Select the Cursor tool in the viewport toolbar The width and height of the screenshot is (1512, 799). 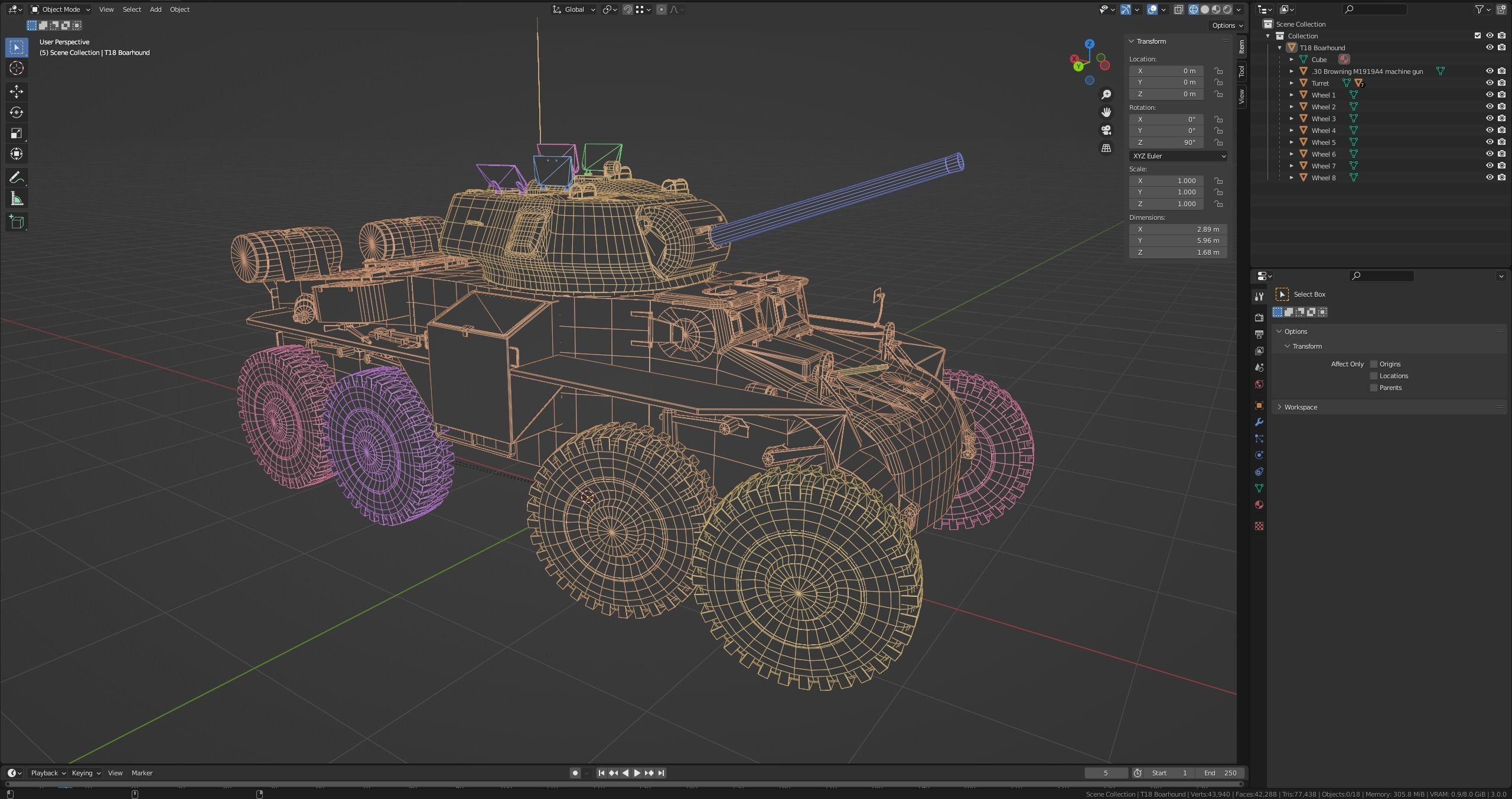point(17,68)
